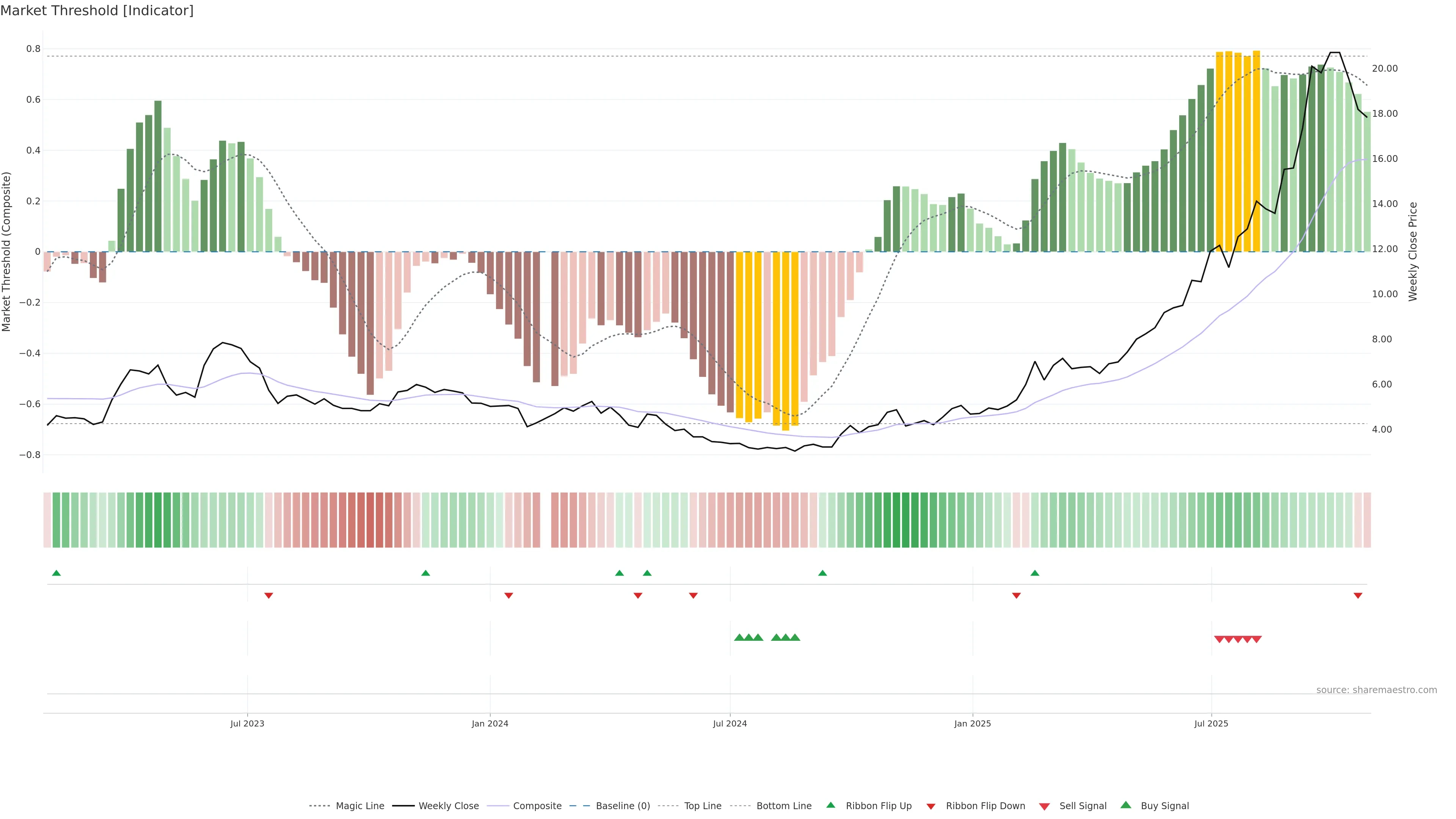This screenshot has width=1456, height=819.
Task: Click the Market Threshold (Composite) axis label
Action: pyautogui.click(x=6, y=251)
